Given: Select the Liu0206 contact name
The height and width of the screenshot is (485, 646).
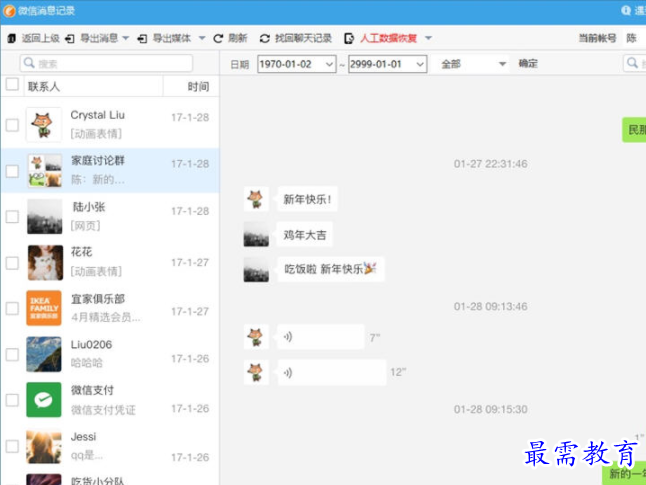Looking at the screenshot, I should (91, 344).
